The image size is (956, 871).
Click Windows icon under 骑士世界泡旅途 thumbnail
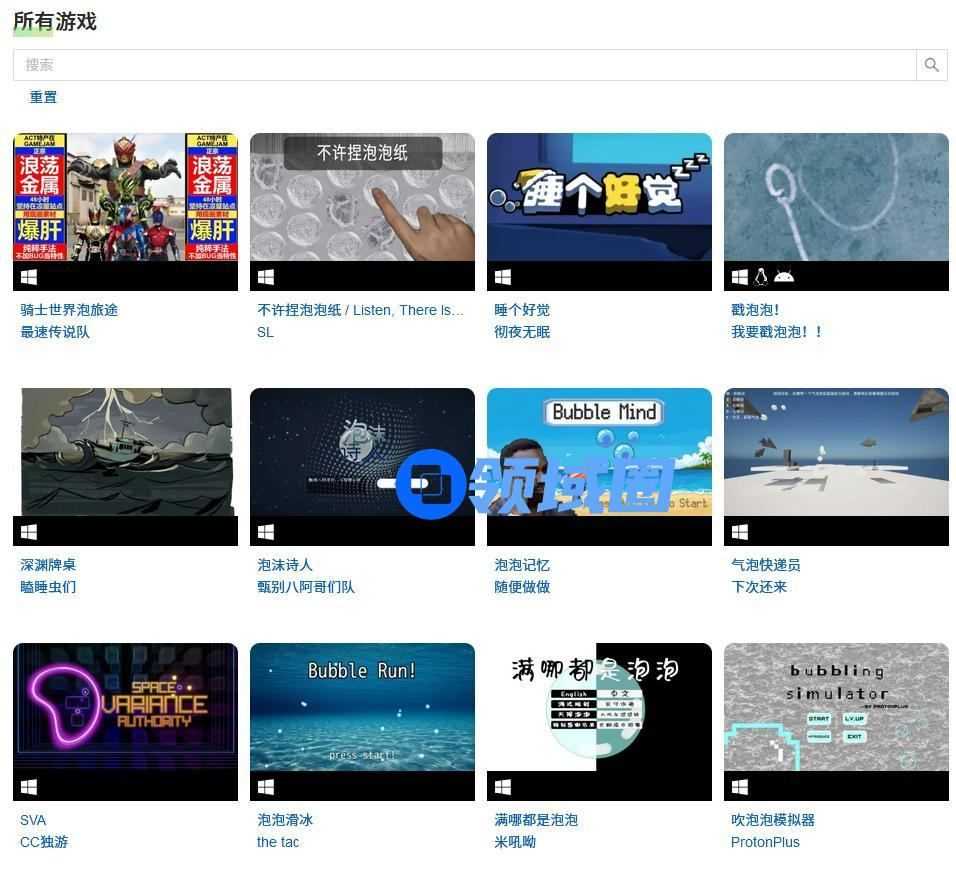[28, 277]
